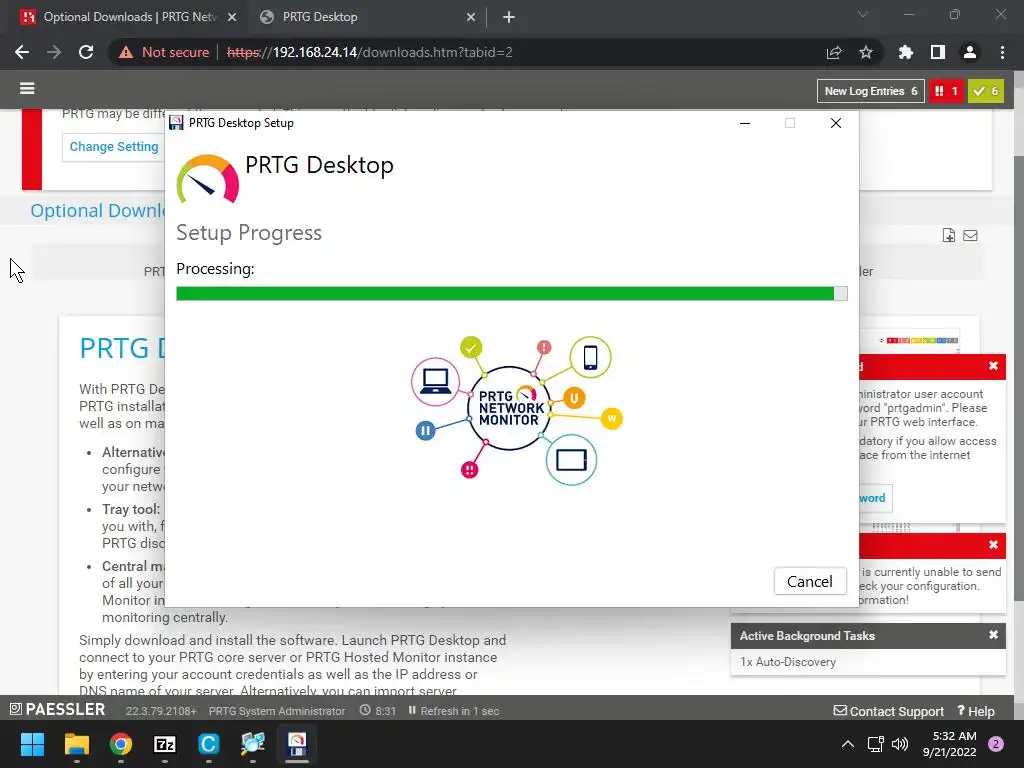Show the green up sensors count
This screenshot has width=1024, height=768.
985,91
